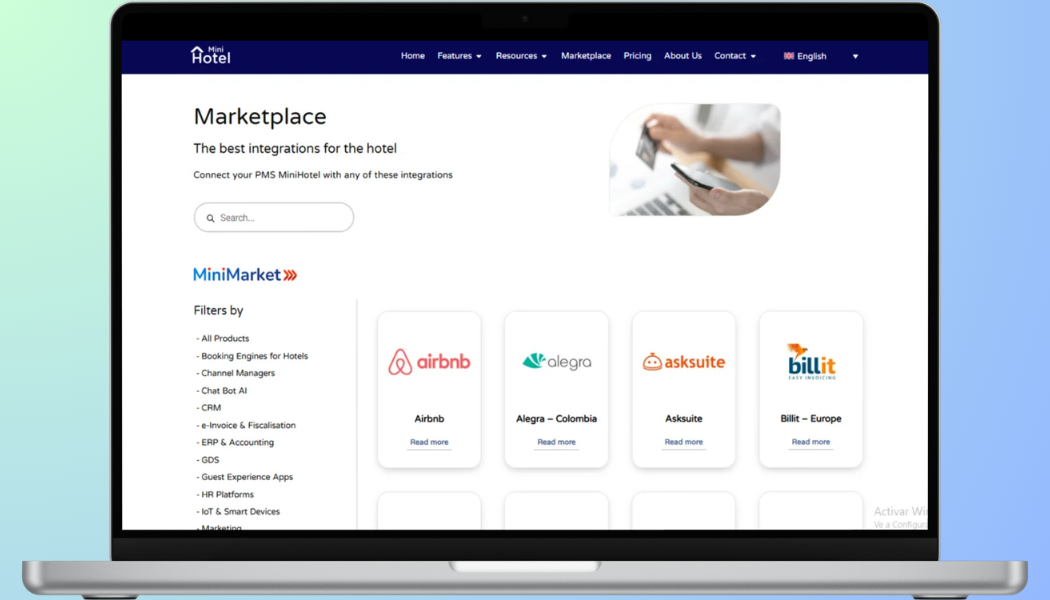Click Read more under Billit – Europe

811,442
